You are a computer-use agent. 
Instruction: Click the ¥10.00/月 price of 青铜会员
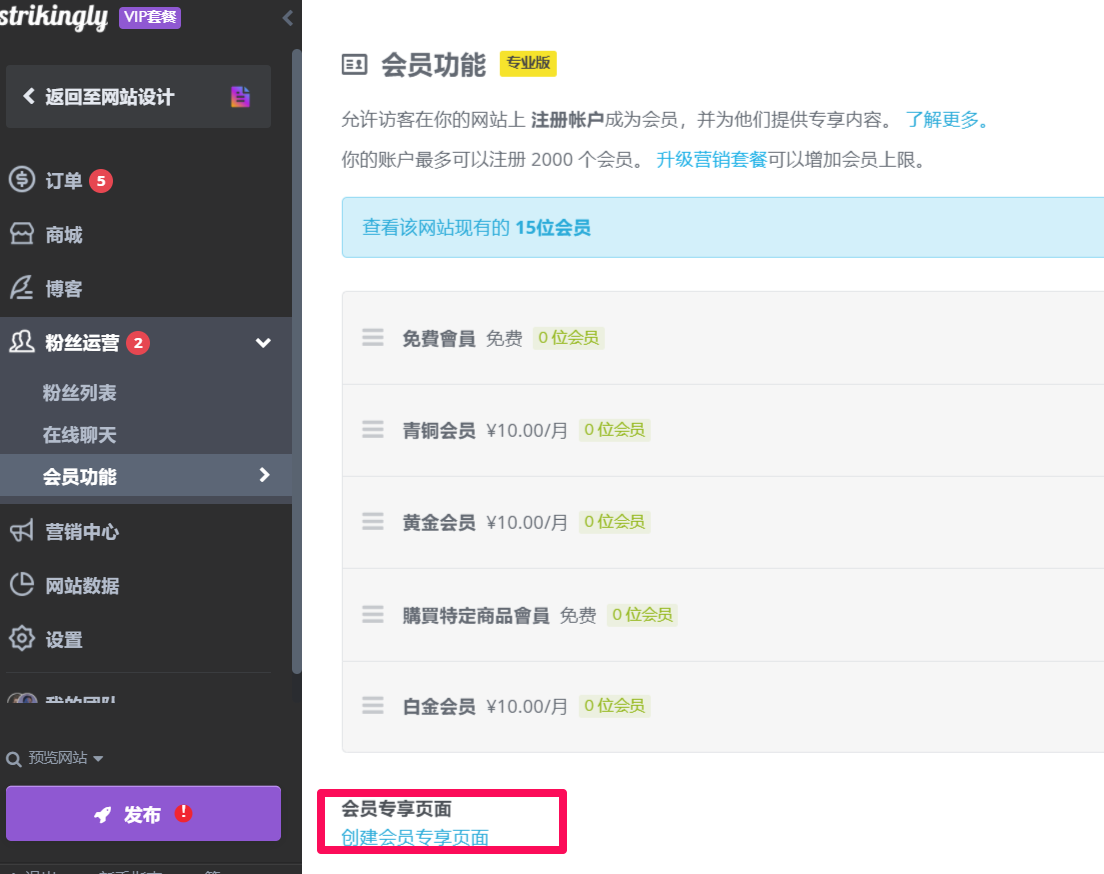click(527, 430)
